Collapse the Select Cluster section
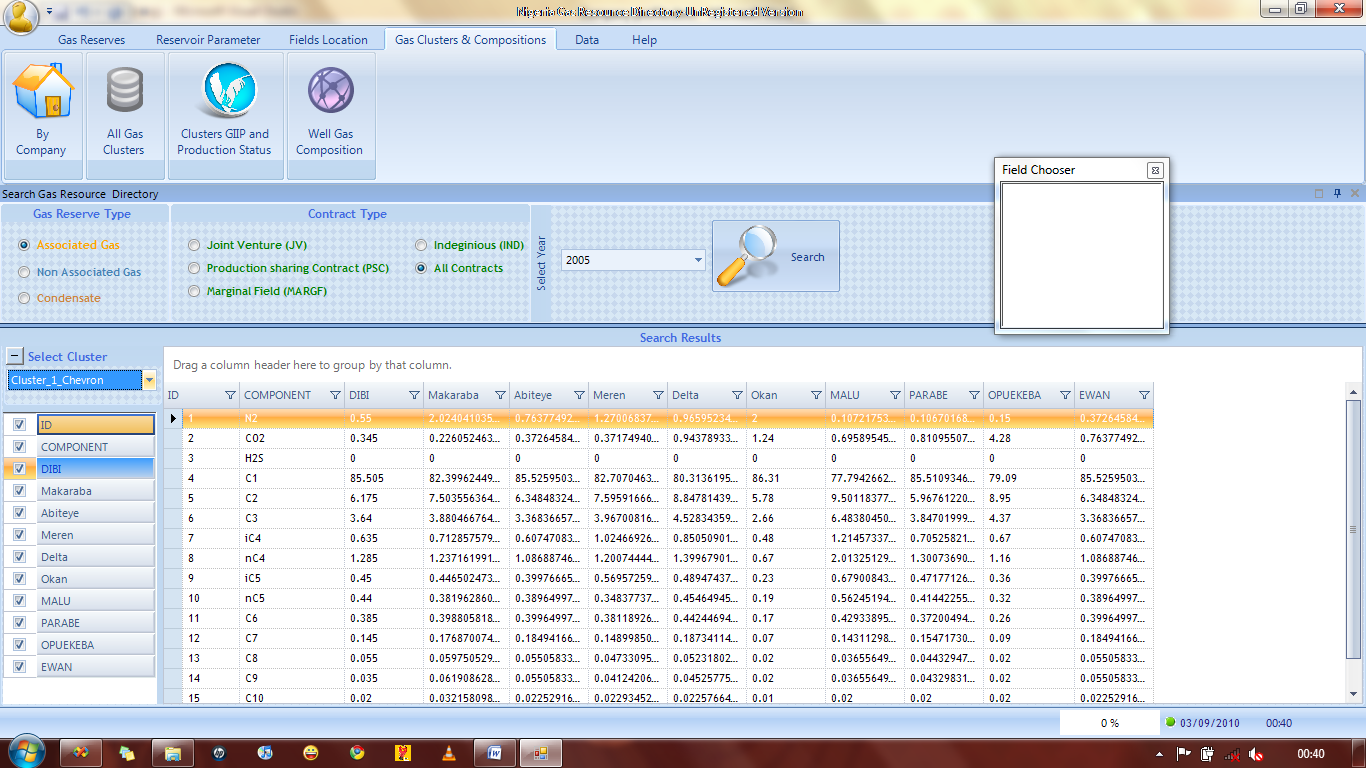 coord(15,356)
